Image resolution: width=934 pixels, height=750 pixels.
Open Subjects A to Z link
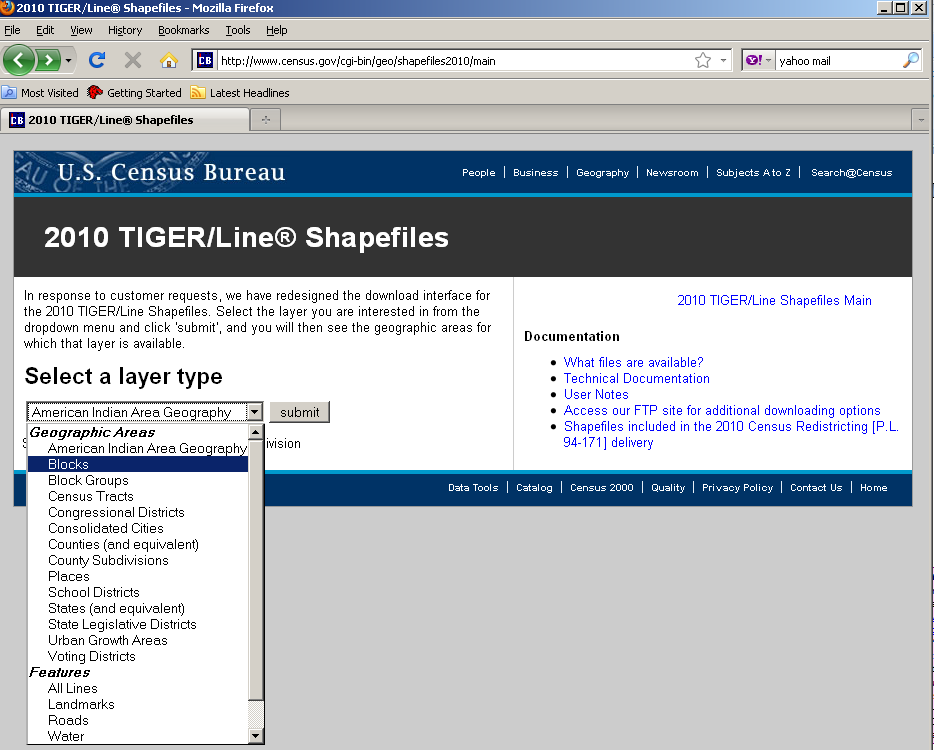coord(753,173)
